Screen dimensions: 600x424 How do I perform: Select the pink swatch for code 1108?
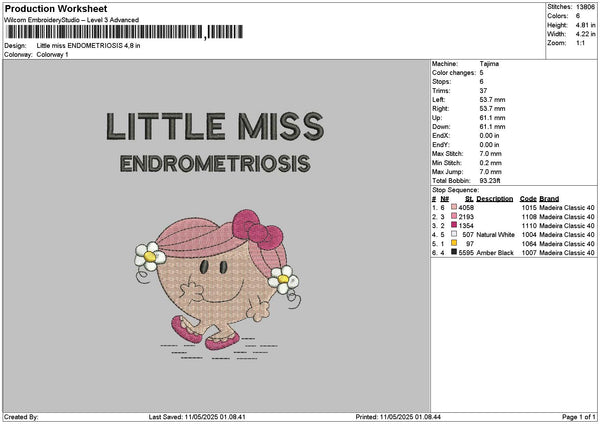coord(454,216)
